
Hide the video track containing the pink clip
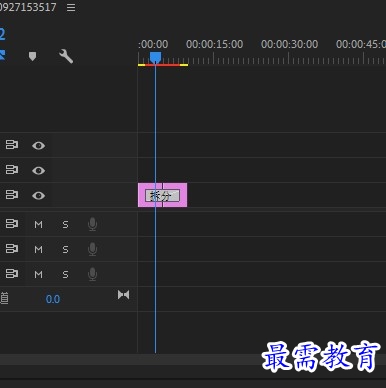coord(38,195)
